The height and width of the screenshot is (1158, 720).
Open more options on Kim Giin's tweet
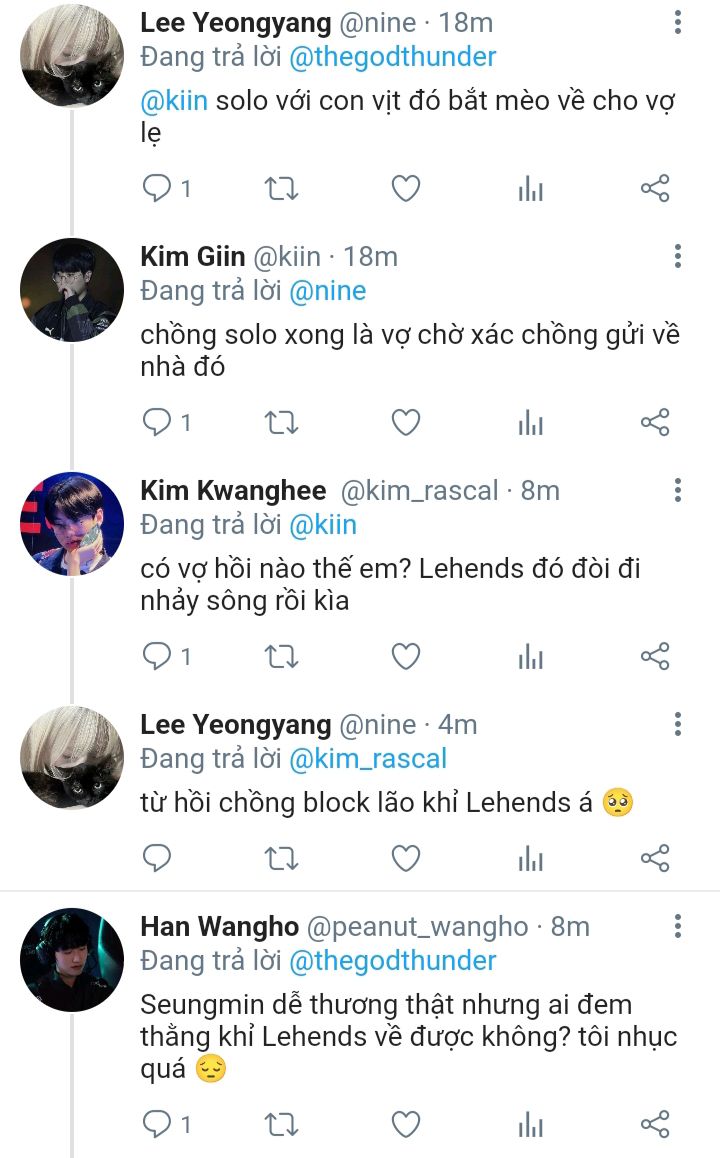[x=678, y=256]
